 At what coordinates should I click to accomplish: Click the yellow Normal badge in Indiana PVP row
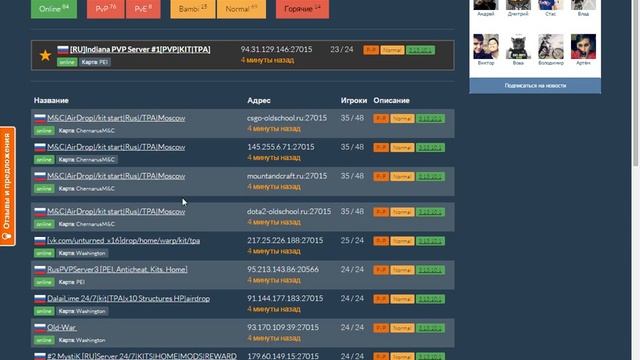point(392,50)
